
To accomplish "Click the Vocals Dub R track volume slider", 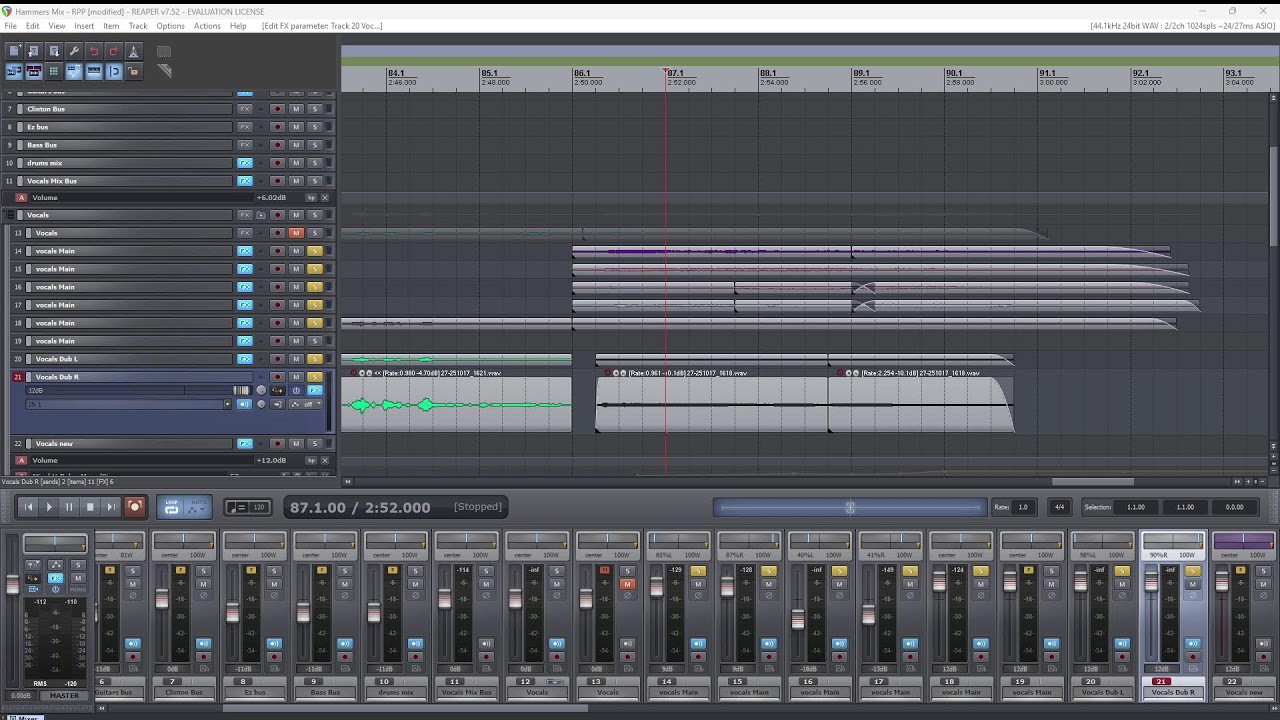I will (139, 390).
